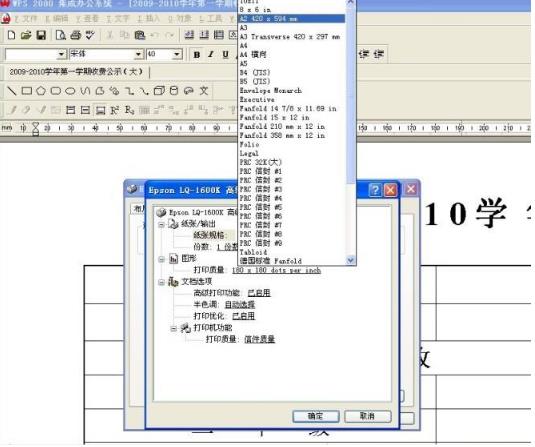Choose A3 Transverse 420 x 297 mm
Image resolution: width=535 pixels, height=447 pixels.
[x=290, y=37]
